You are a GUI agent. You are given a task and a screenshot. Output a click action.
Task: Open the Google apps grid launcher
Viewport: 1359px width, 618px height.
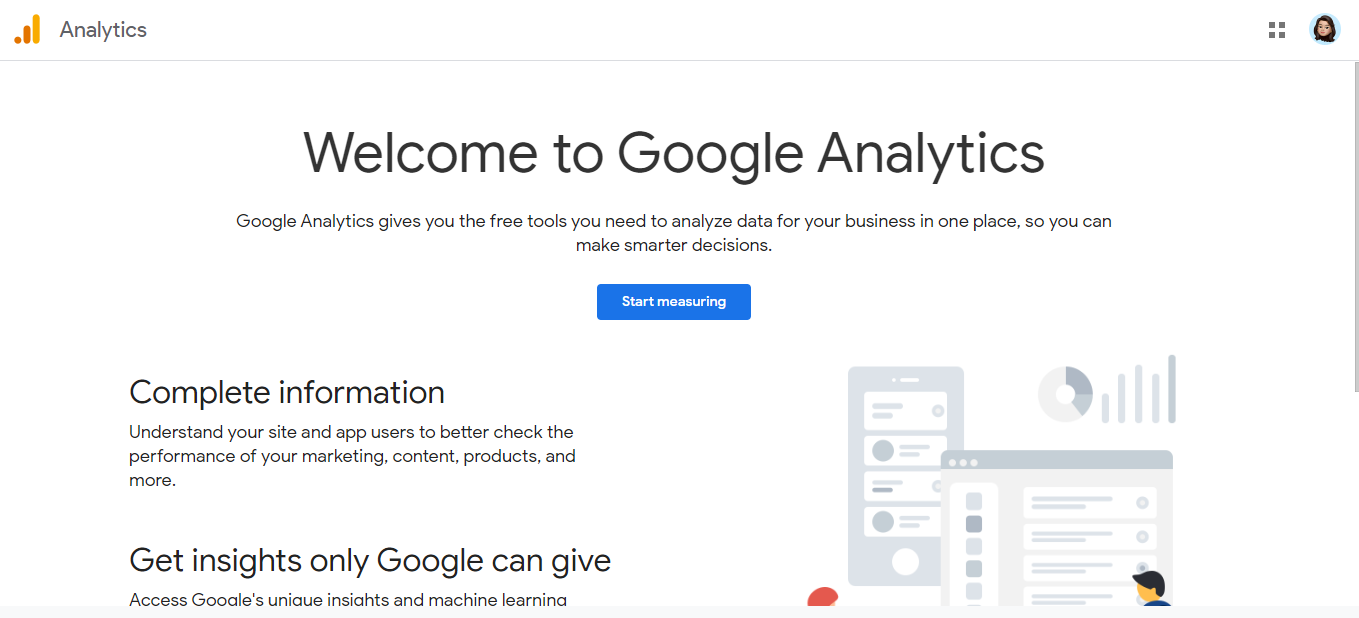(1276, 30)
